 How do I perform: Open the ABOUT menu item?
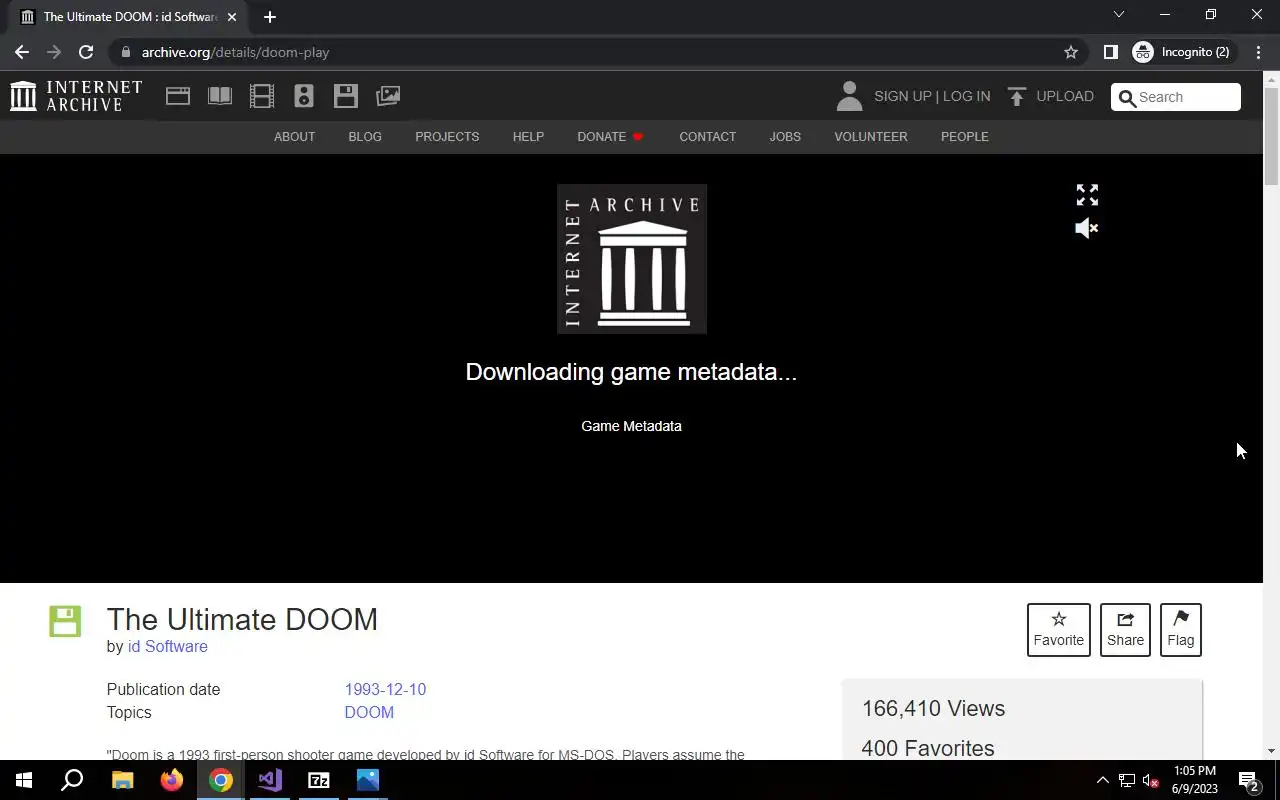(x=294, y=137)
